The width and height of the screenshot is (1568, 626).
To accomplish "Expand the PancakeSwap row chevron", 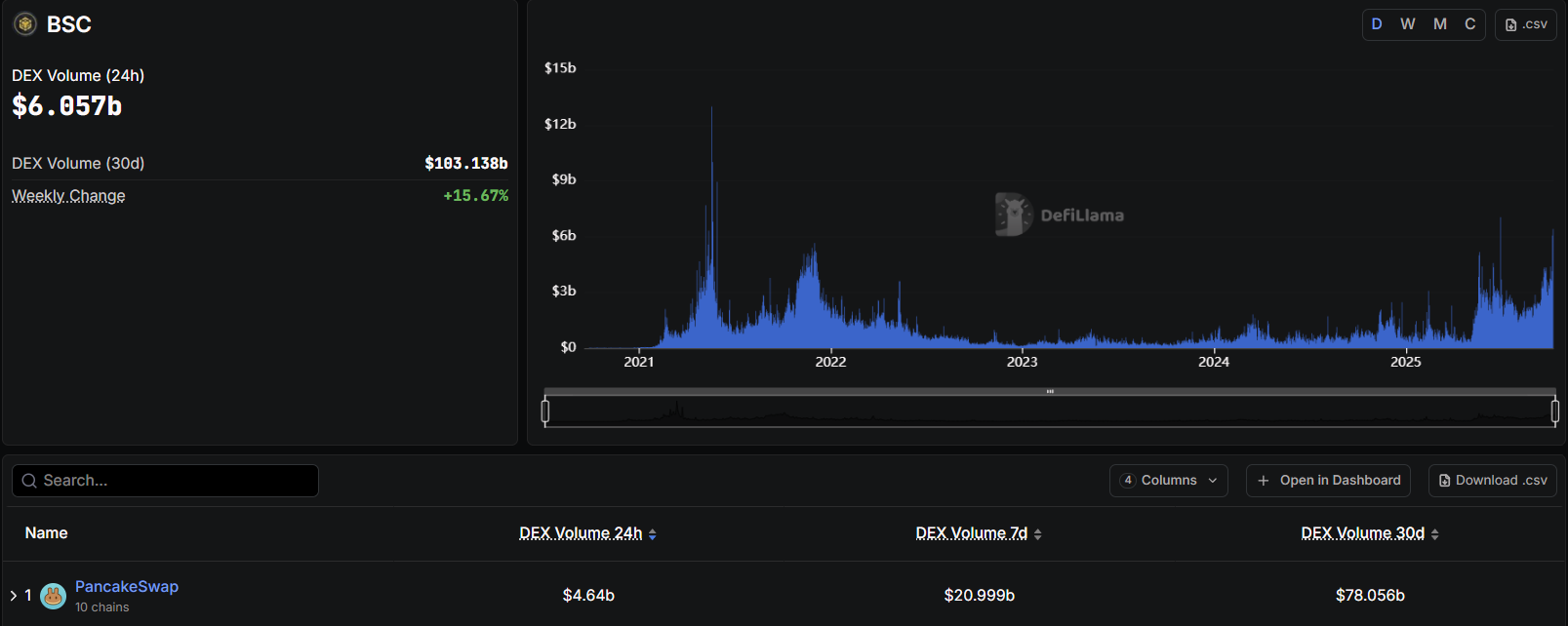I will pyautogui.click(x=14, y=595).
